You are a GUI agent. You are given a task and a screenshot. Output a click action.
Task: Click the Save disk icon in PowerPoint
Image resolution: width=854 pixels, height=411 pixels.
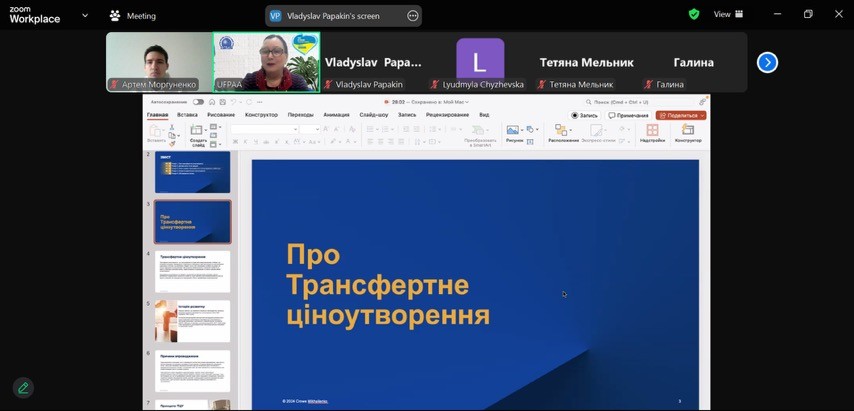pyautogui.click(x=223, y=102)
